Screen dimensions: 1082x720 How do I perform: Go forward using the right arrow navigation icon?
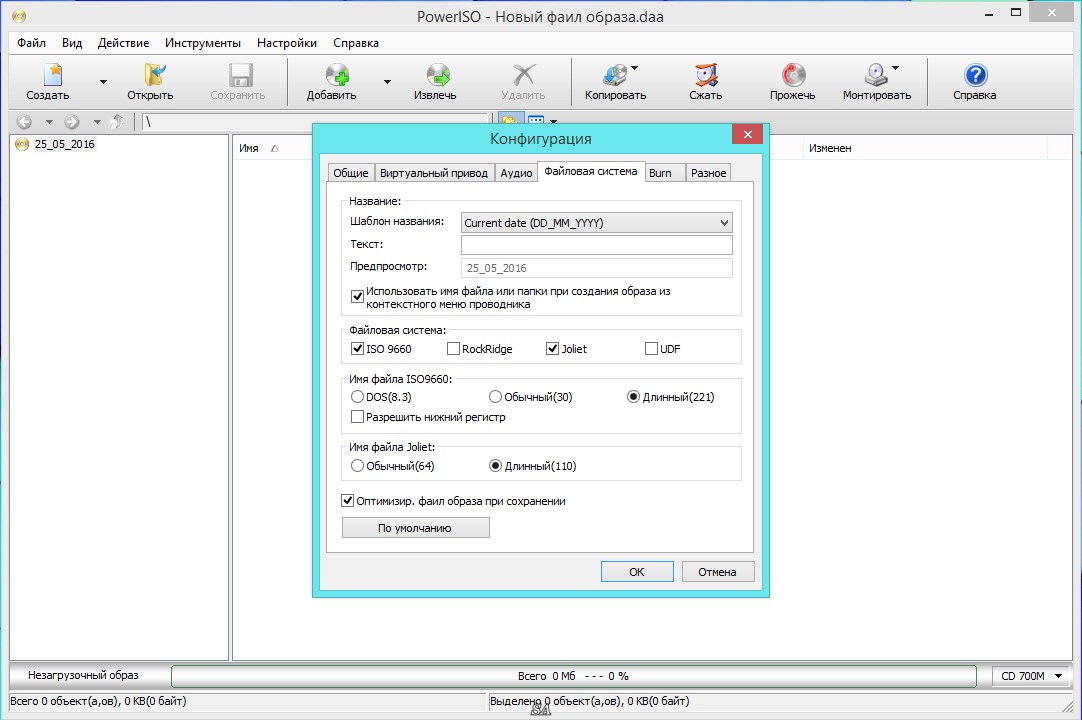(72, 122)
